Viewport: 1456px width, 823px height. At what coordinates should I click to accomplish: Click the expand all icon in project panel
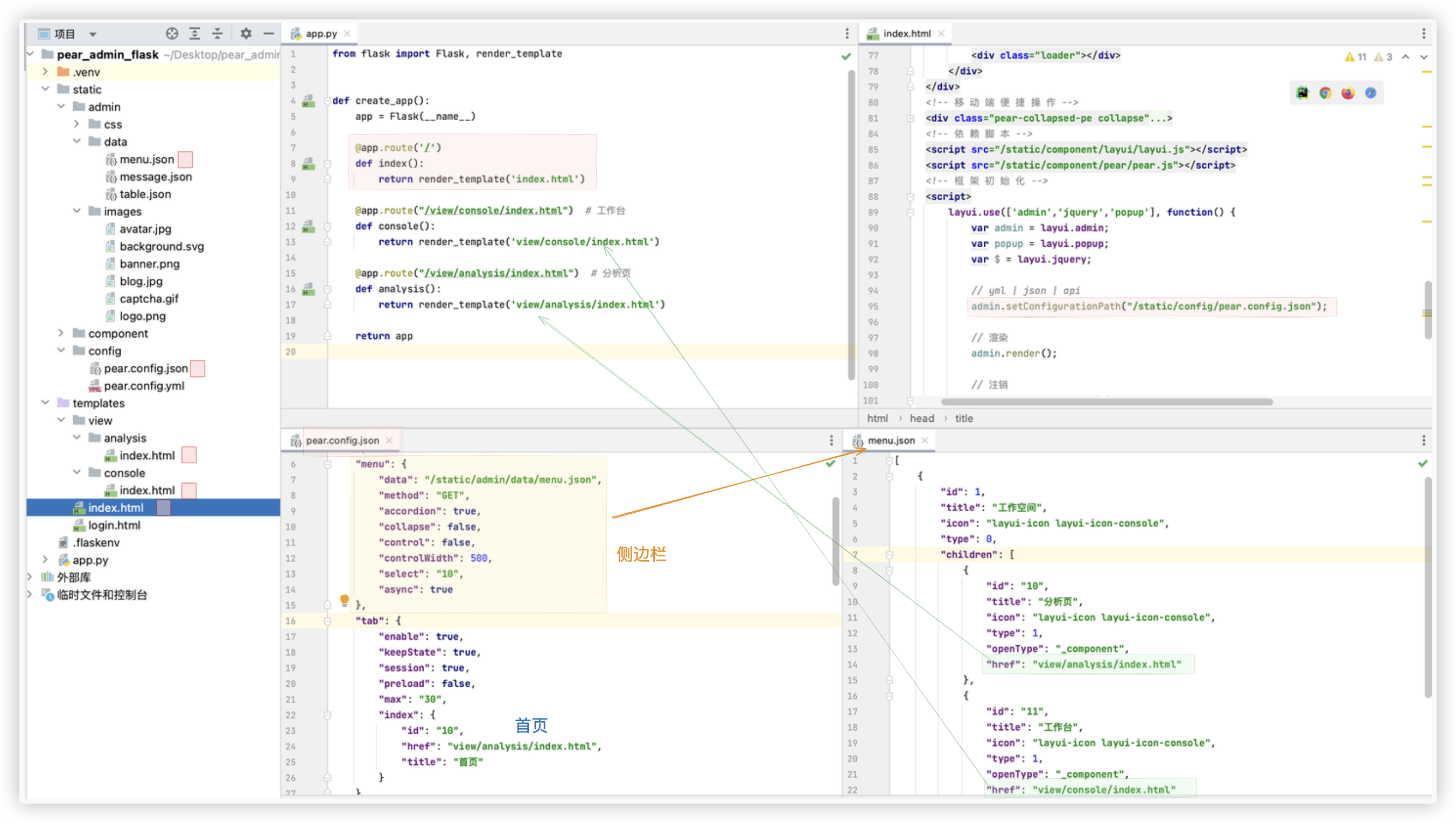coord(194,34)
